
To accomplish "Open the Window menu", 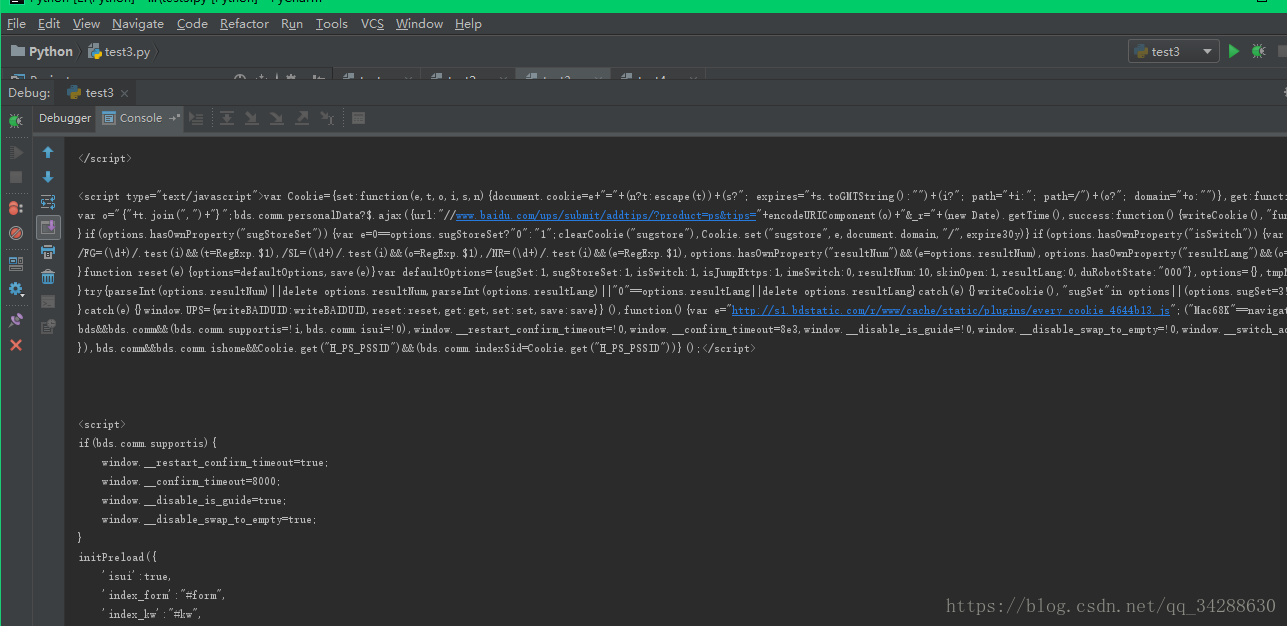I will (419, 23).
